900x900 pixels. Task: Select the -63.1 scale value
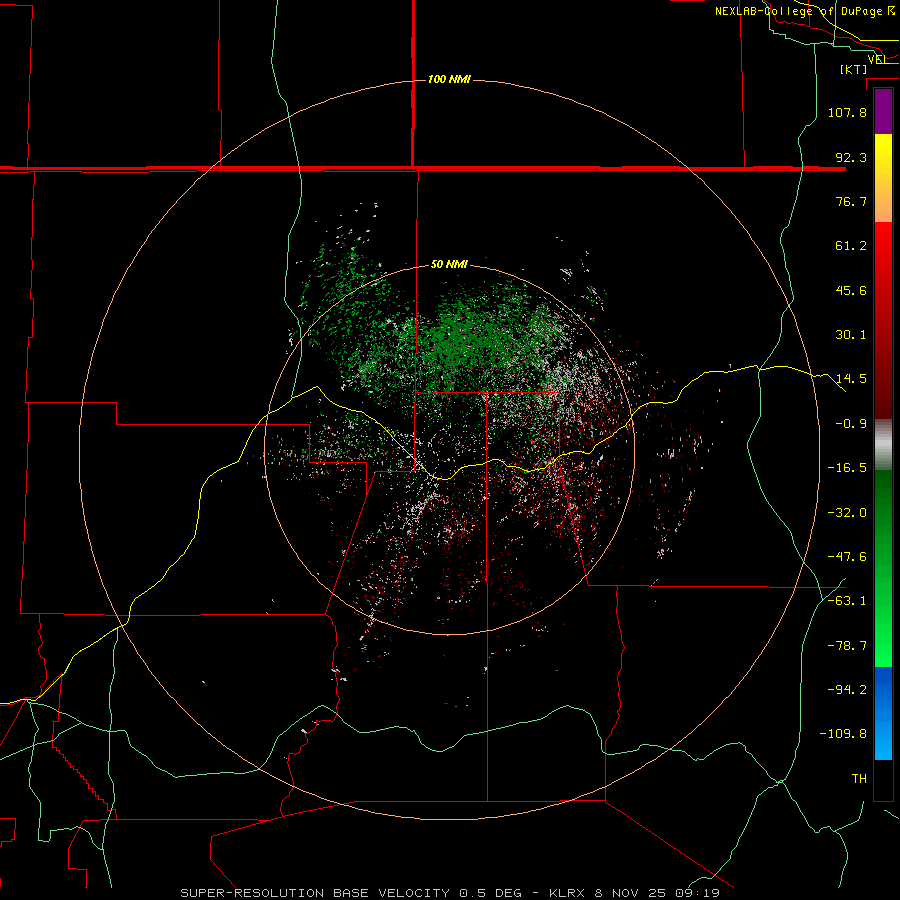coord(847,601)
